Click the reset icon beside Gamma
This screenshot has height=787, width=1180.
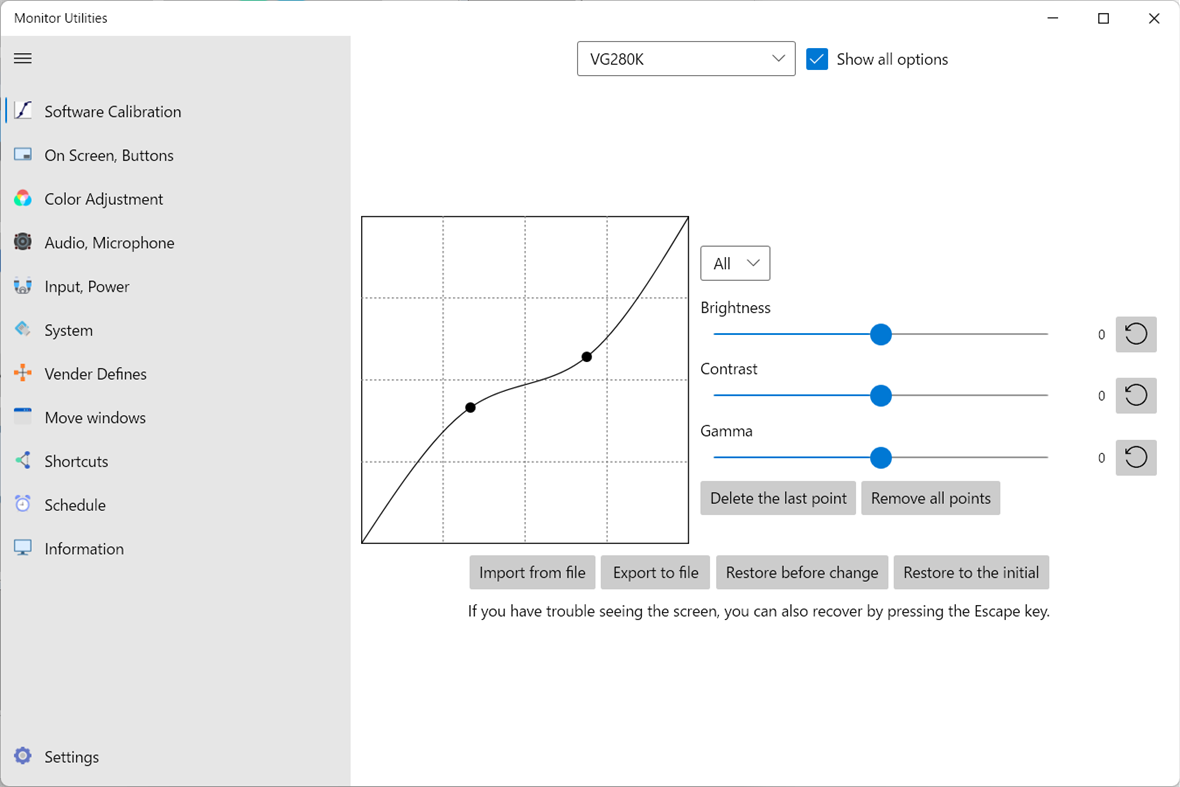(1136, 457)
